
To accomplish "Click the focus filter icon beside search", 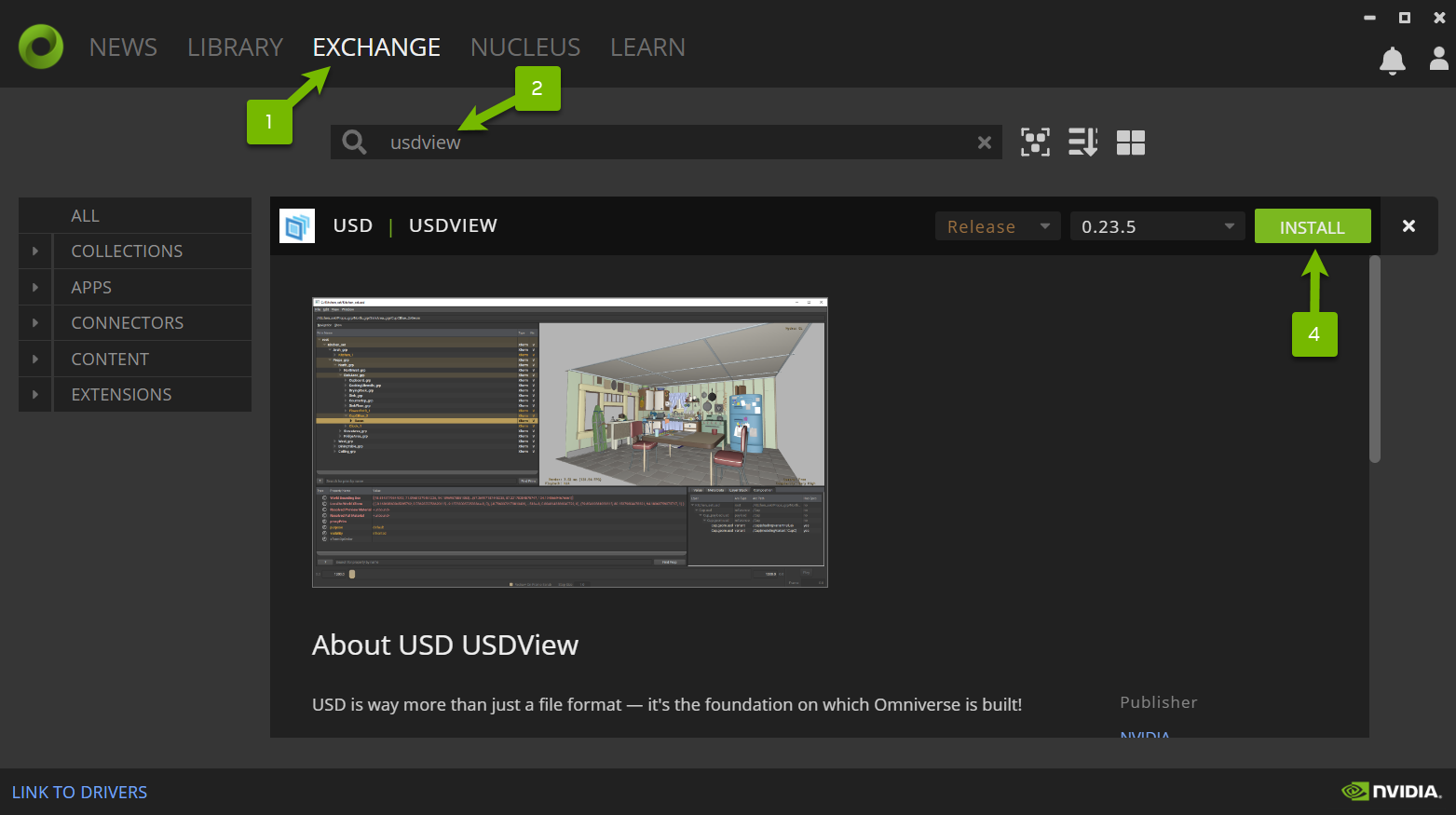I will tap(1035, 143).
